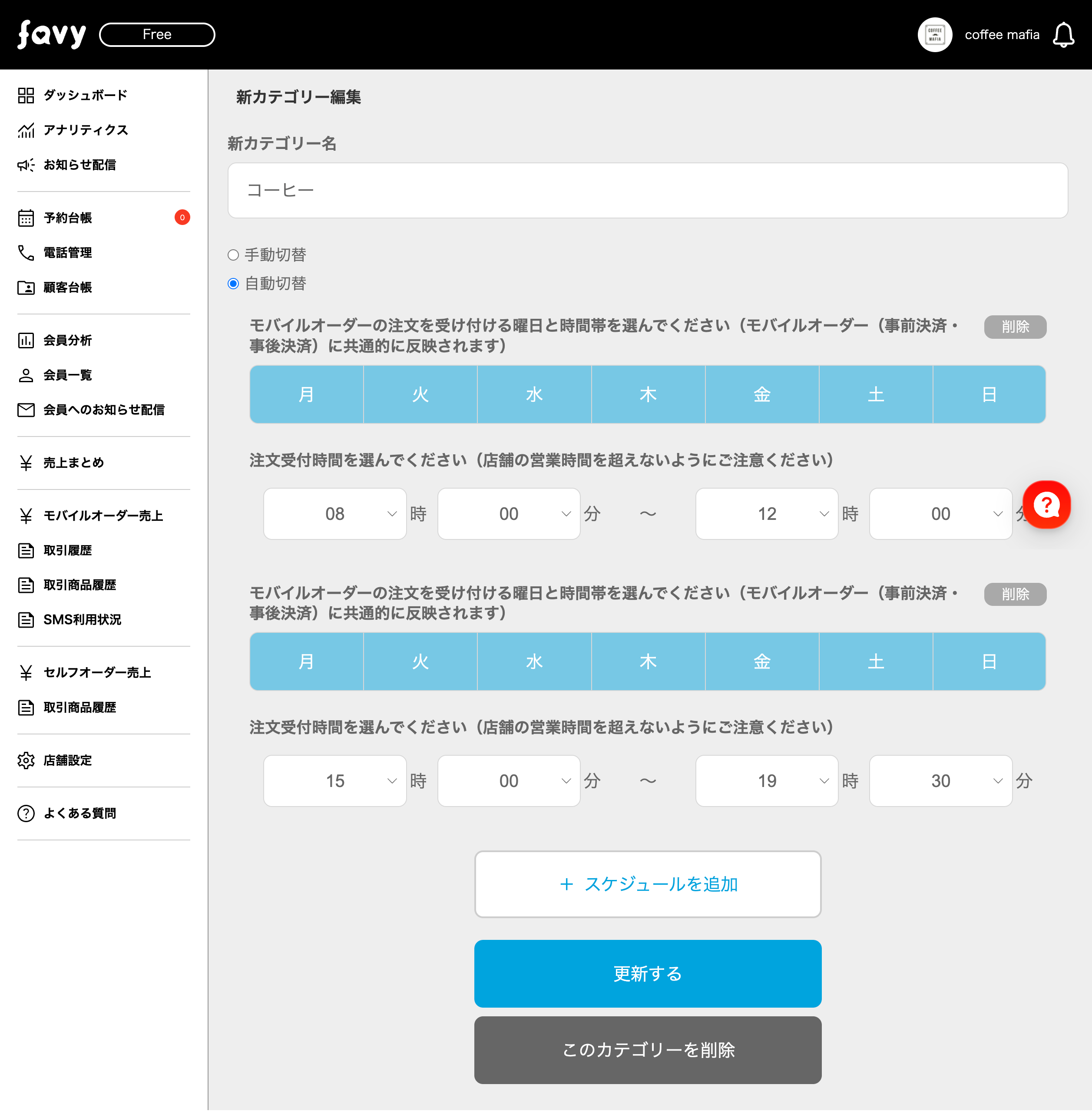The width and height of the screenshot is (1092, 1111).
Task: Click the notification bell icon
Action: 1063,35
